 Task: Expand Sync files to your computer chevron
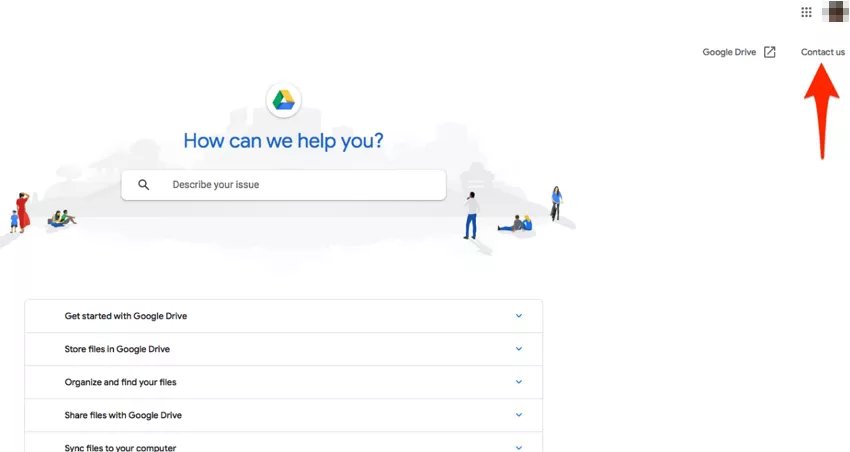click(519, 447)
